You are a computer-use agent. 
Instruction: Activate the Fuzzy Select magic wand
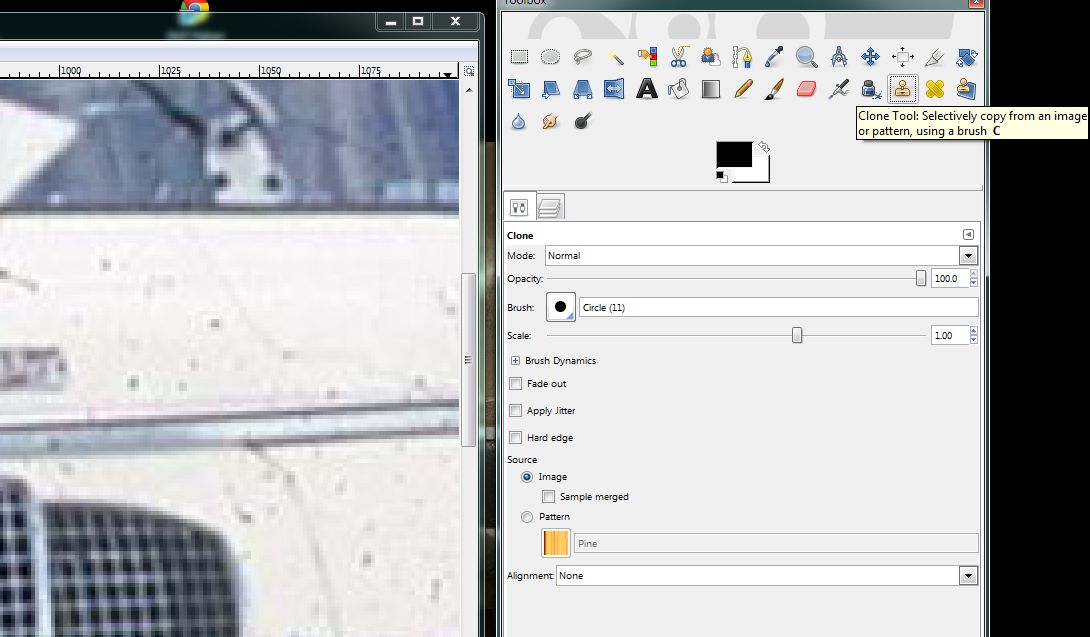(615, 57)
